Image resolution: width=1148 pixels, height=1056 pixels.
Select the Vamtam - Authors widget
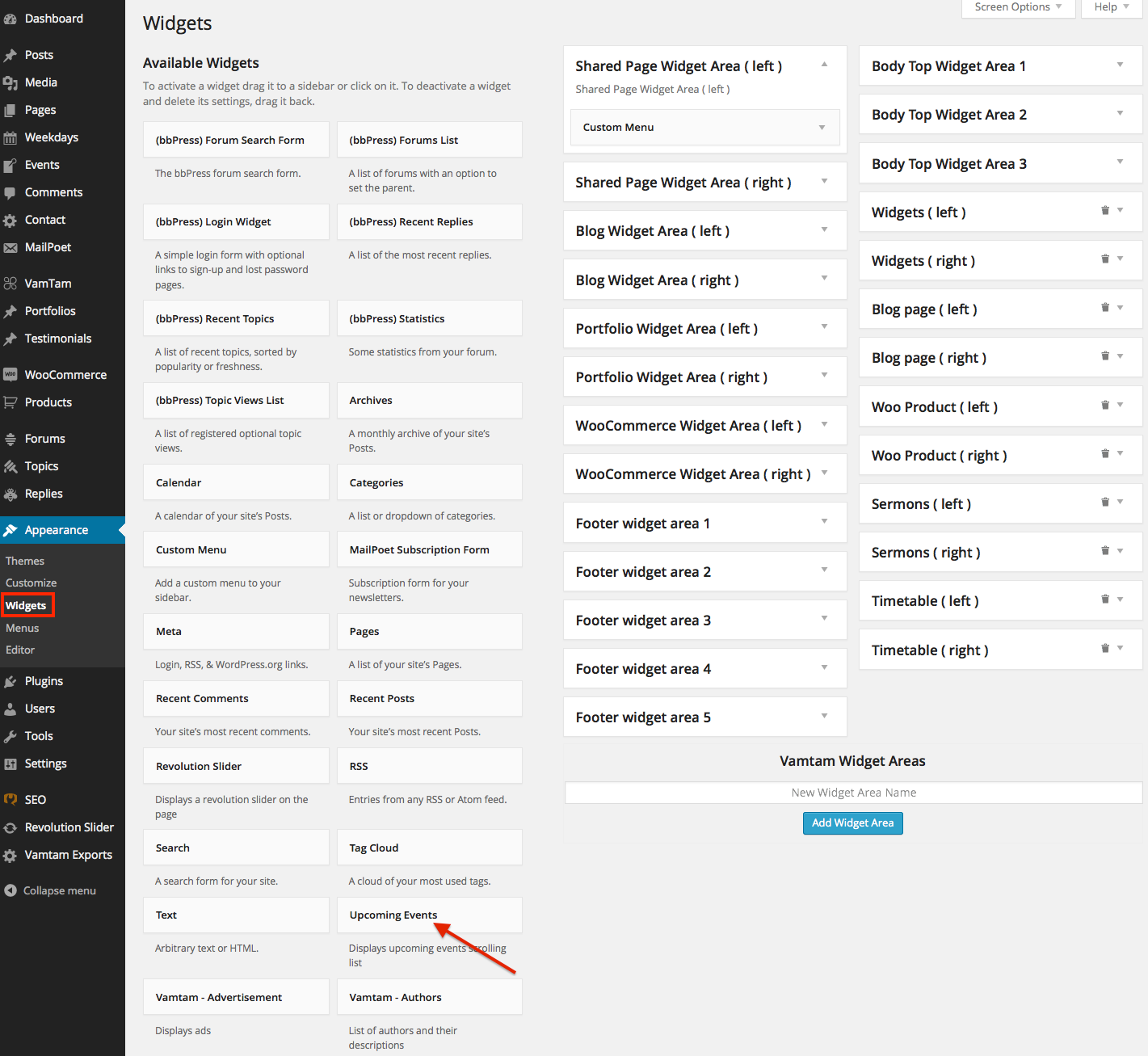pyautogui.click(x=430, y=998)
